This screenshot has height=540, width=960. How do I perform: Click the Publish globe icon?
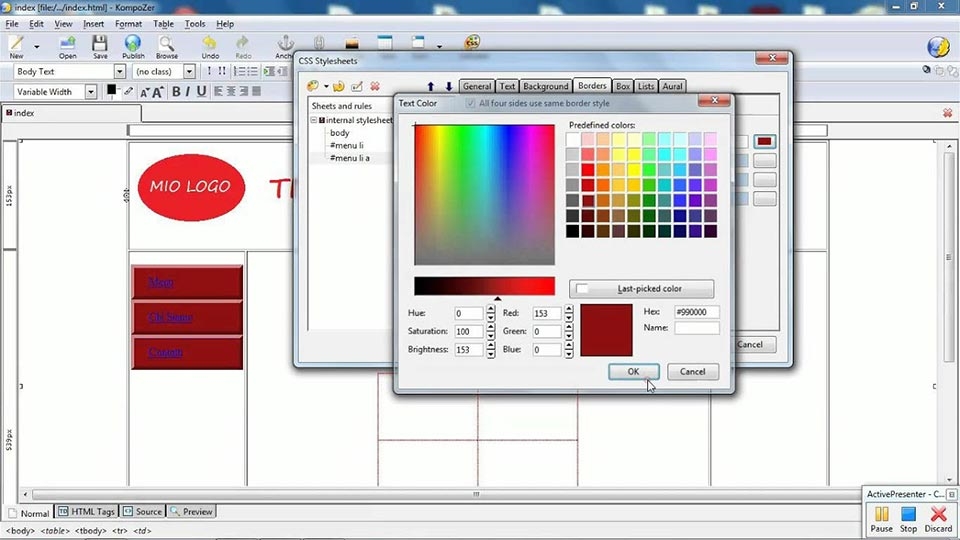click(x=133, y=43)
